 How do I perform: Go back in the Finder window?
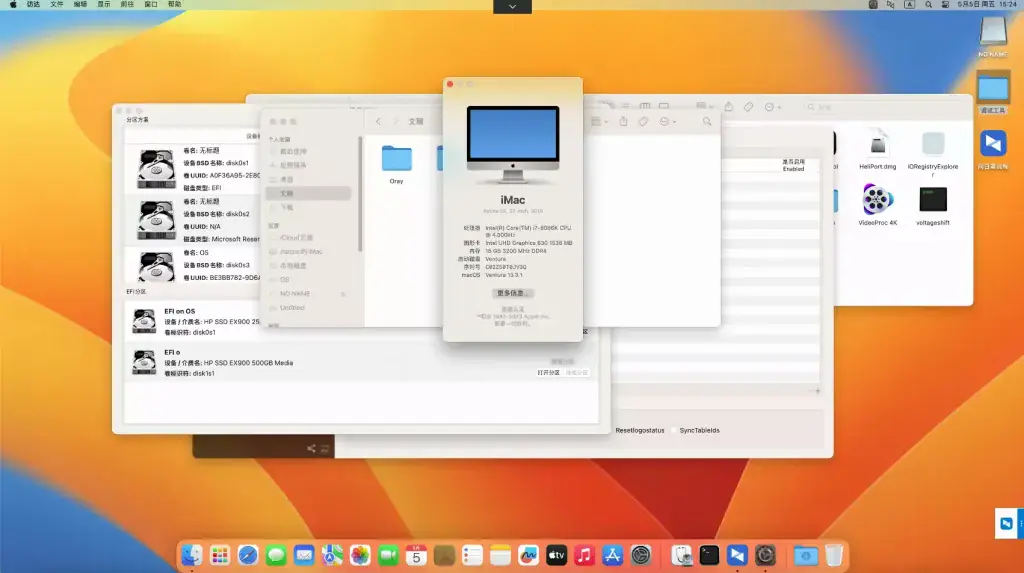click(x=378, y=122)
